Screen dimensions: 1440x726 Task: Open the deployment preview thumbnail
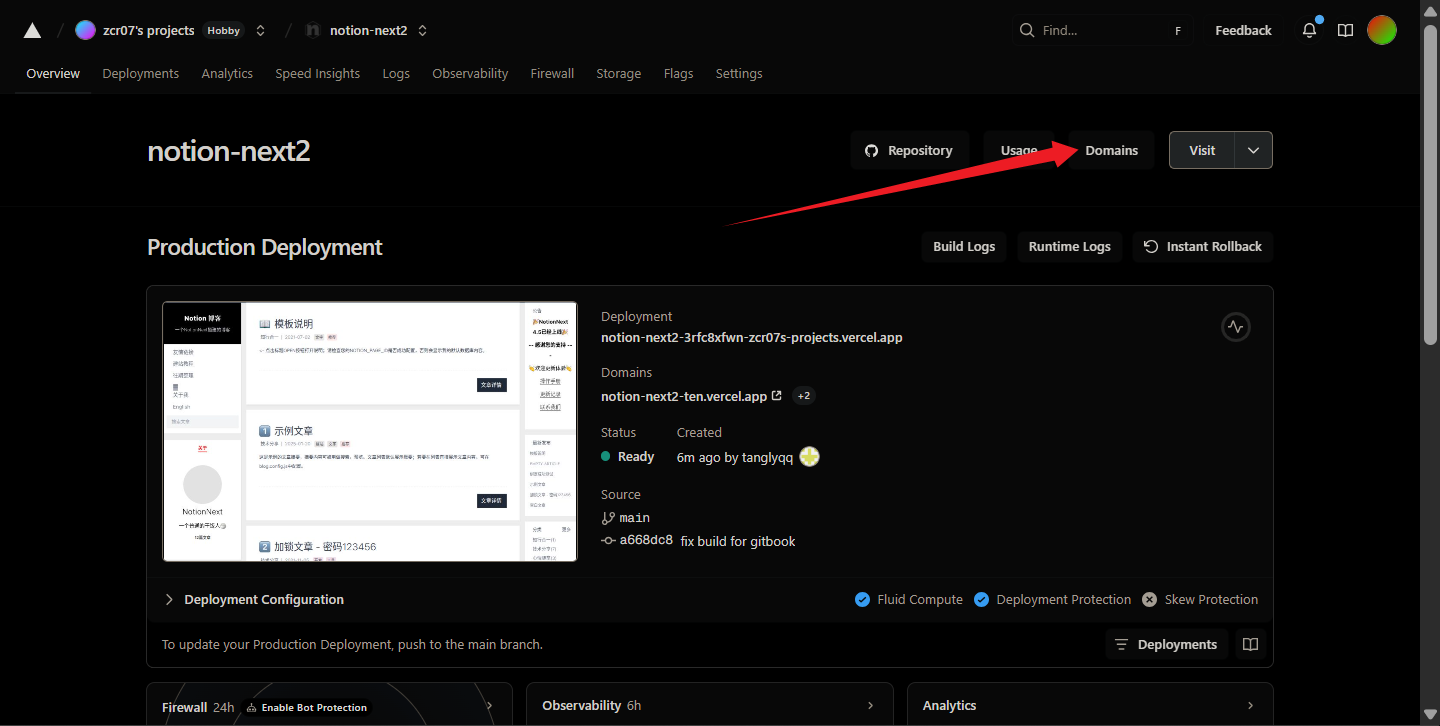(x=370, y=431)
